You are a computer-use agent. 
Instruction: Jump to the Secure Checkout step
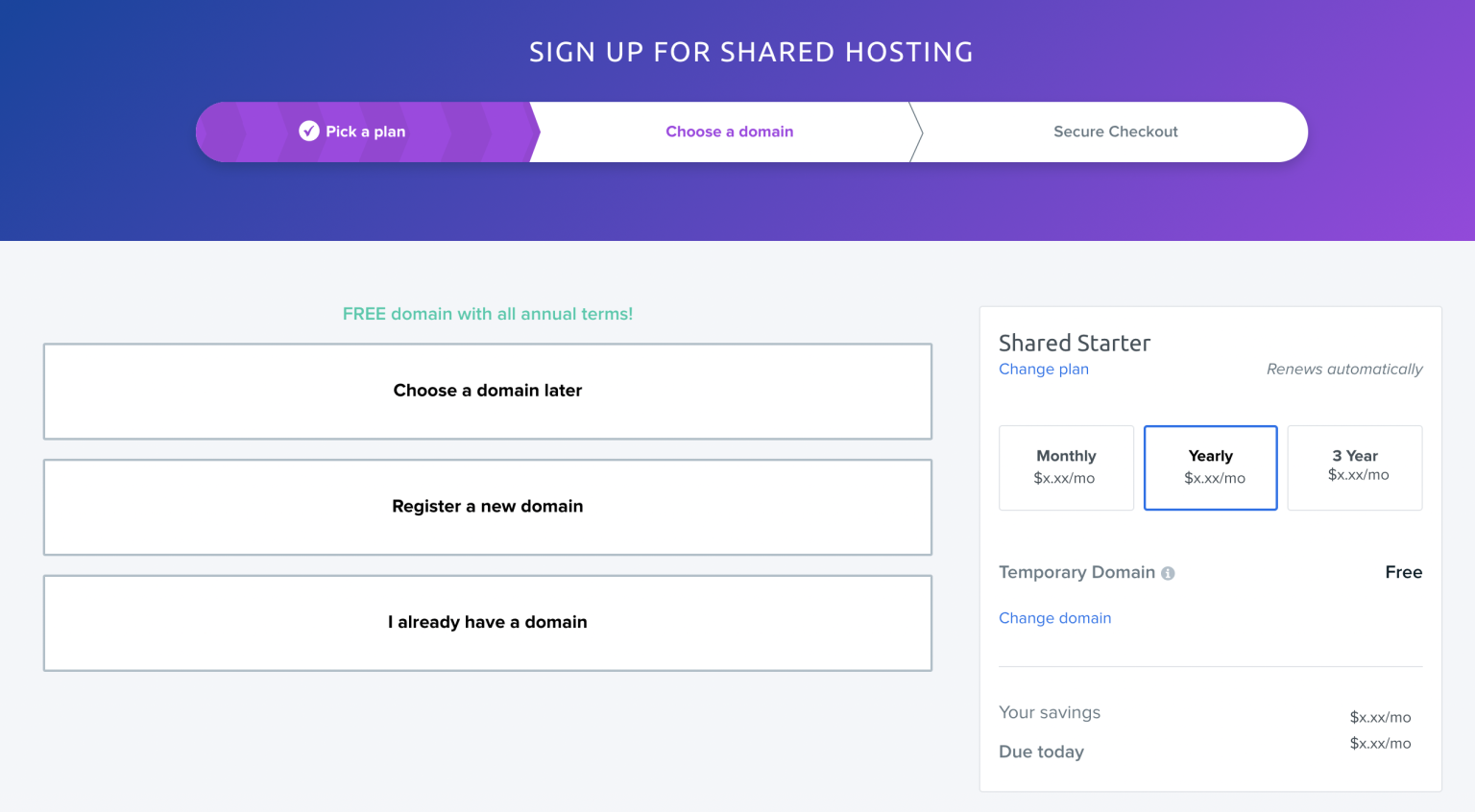click(x=1115, y=131)
